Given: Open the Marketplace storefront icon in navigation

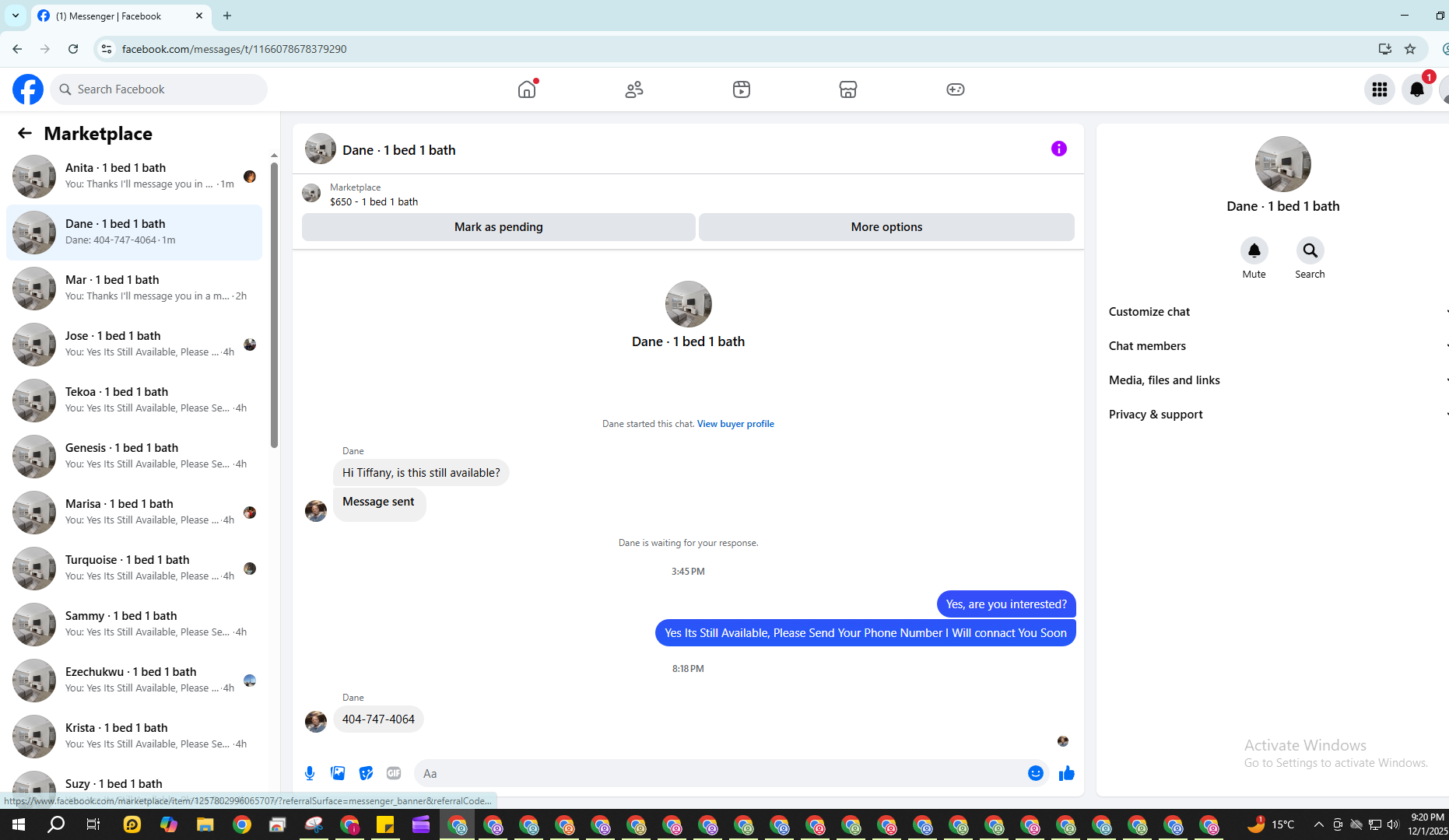Looking at the screenshot, I should click(848, 89).
